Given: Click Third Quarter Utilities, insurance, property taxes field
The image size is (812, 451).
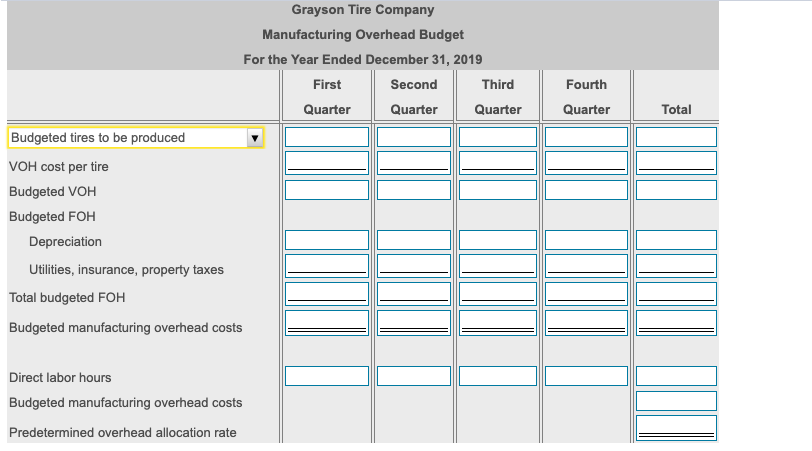Looking at the screenshot, I should coord(498,266).
